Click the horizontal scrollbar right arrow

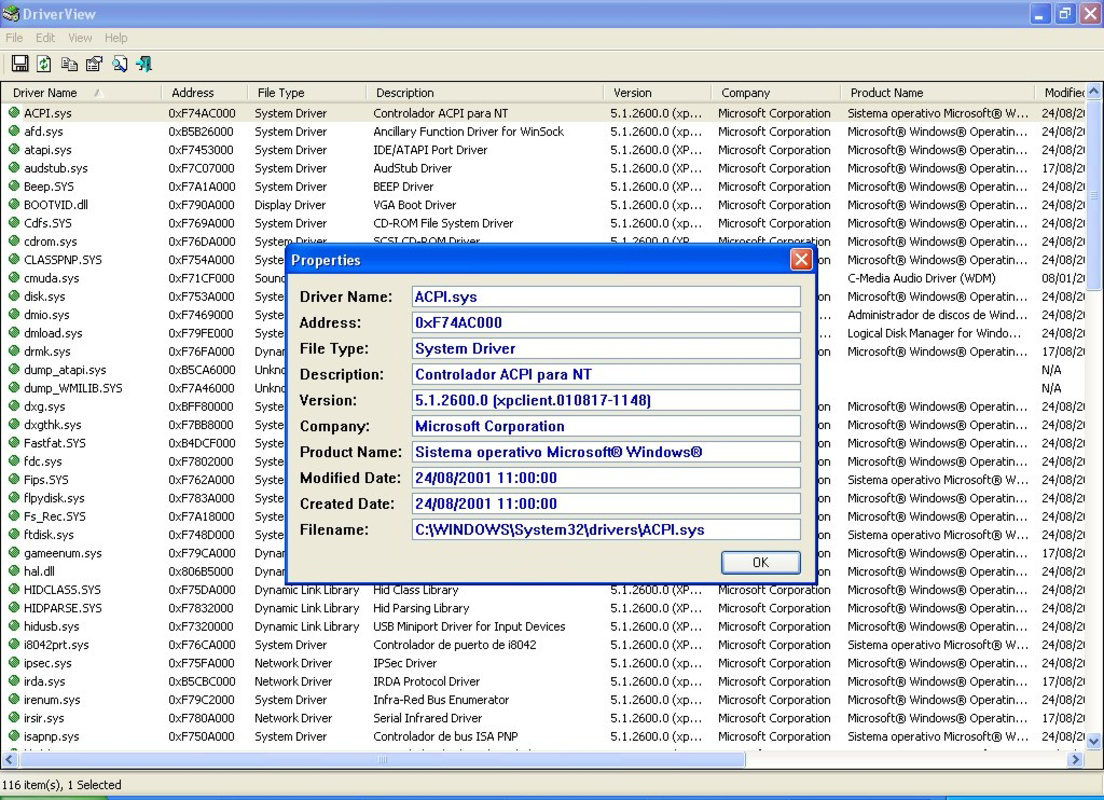[1075, 759]
